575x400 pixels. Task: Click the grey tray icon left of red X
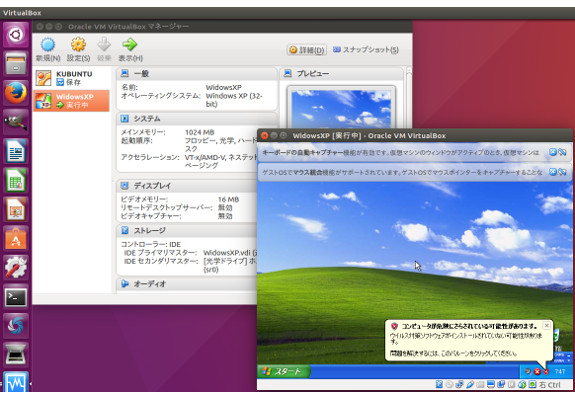pyautogui.click(x=528, y=372)
